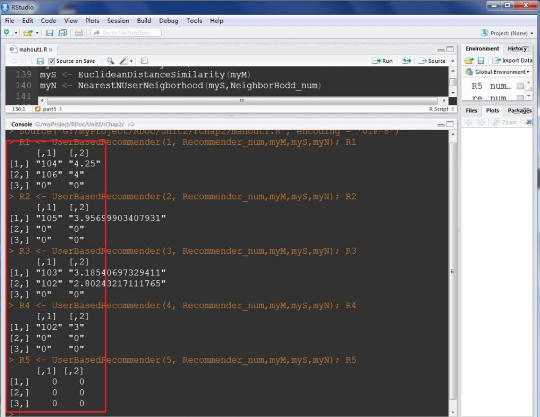Open the Session menu
The height and width of the screenshot is (417, 540).
click(118, 21)
